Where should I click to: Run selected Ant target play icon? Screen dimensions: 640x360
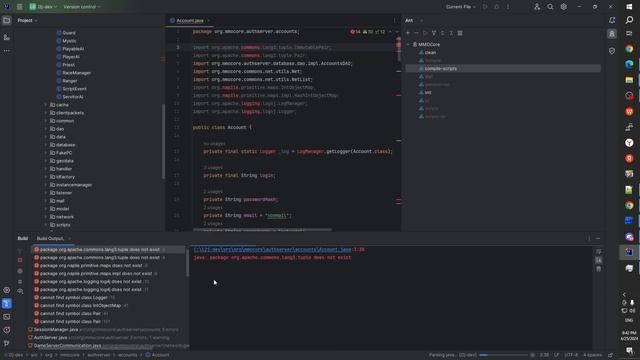pos(425,33)
